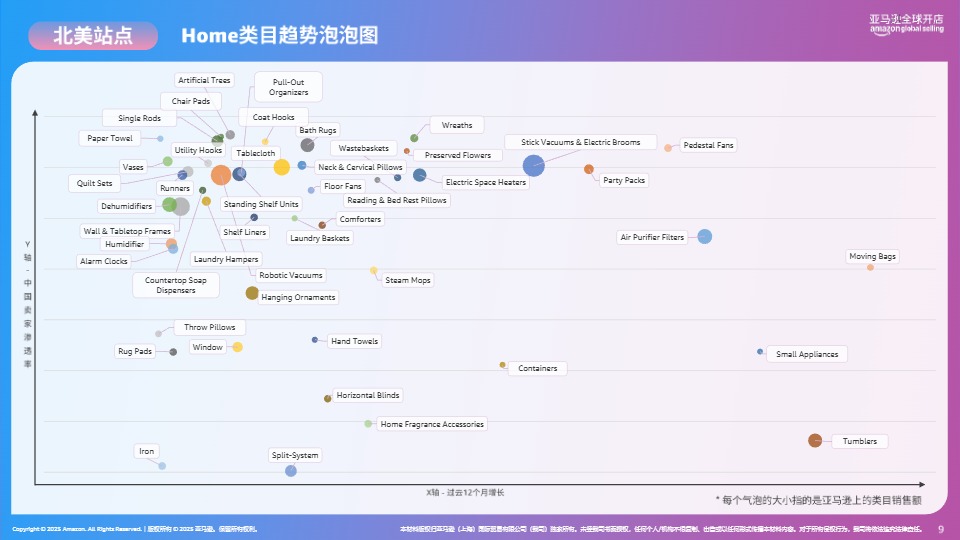This screenshot has height=540, width=960.
Task: Click the Home类目趋势泡泡图 title
Action: (x=280, y=36)
